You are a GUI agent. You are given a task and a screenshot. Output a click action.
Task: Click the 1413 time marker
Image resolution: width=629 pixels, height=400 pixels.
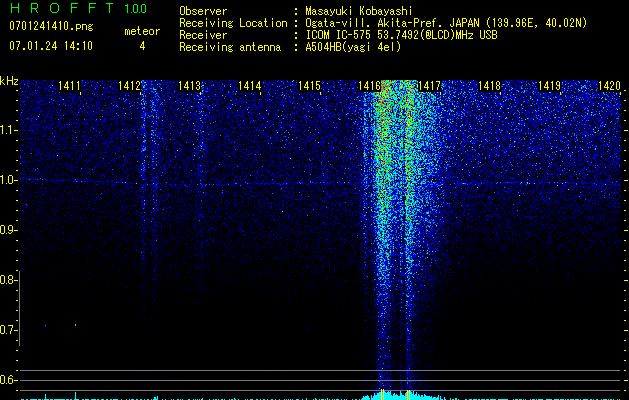coord(189,85)
